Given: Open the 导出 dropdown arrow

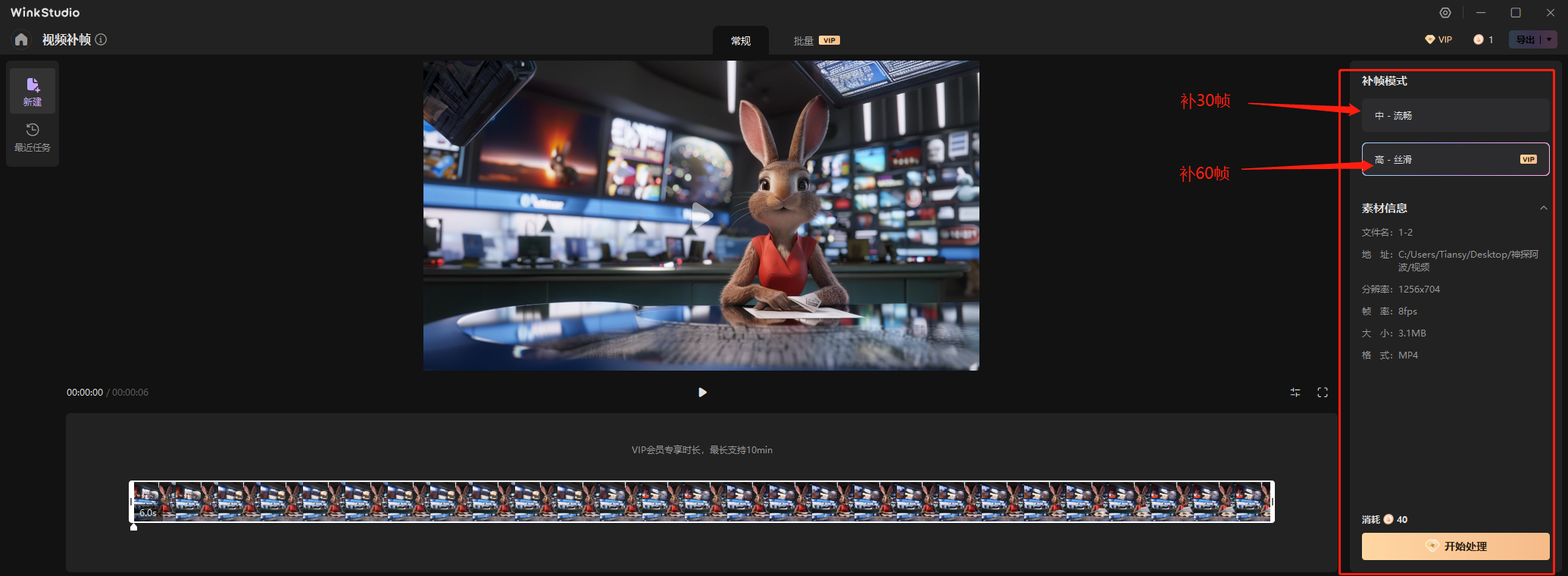Looking at the screenshot, I should click(1549, 39).
